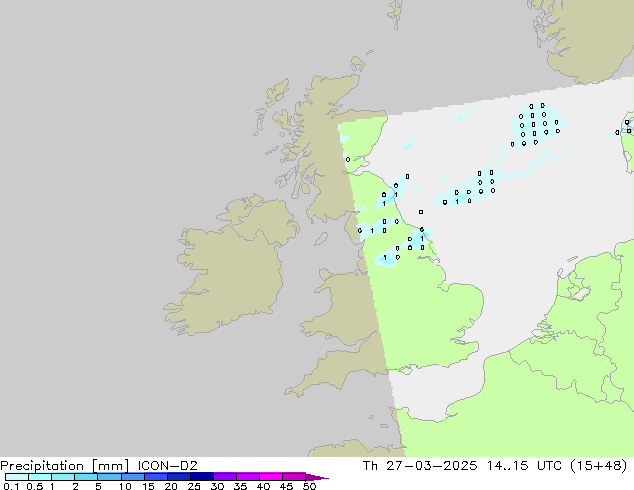
Task: Select the 1–2 mm legend swatch
Action: (63, 477)
